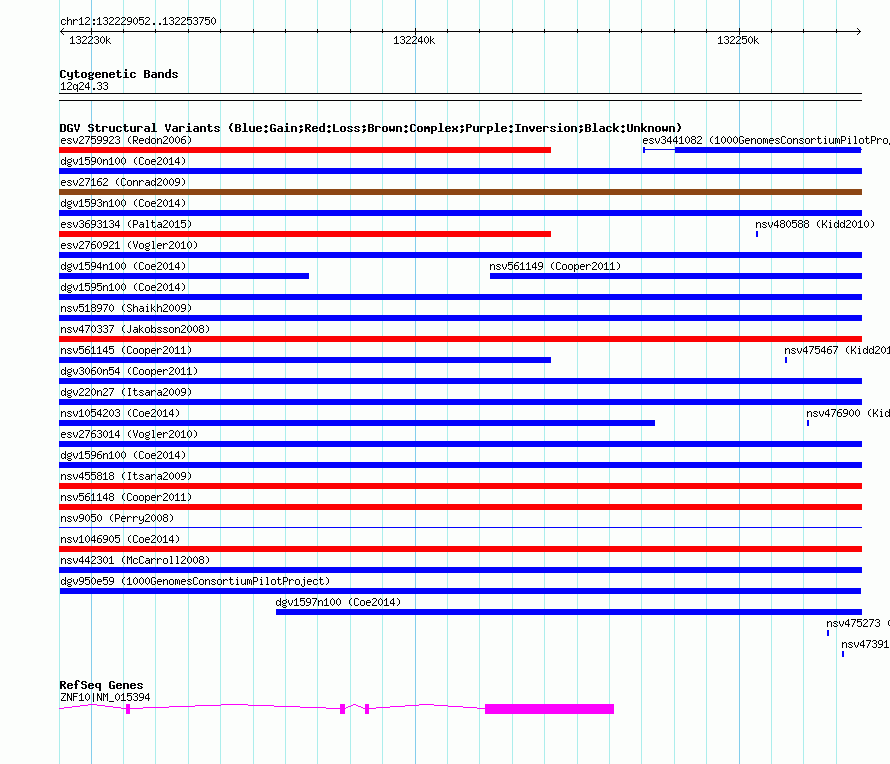890x764 pixels.
Task: Click the dgv1597n100 (Coe2014) blue bar
Action: pyautogui.click(x=569, y=612)
